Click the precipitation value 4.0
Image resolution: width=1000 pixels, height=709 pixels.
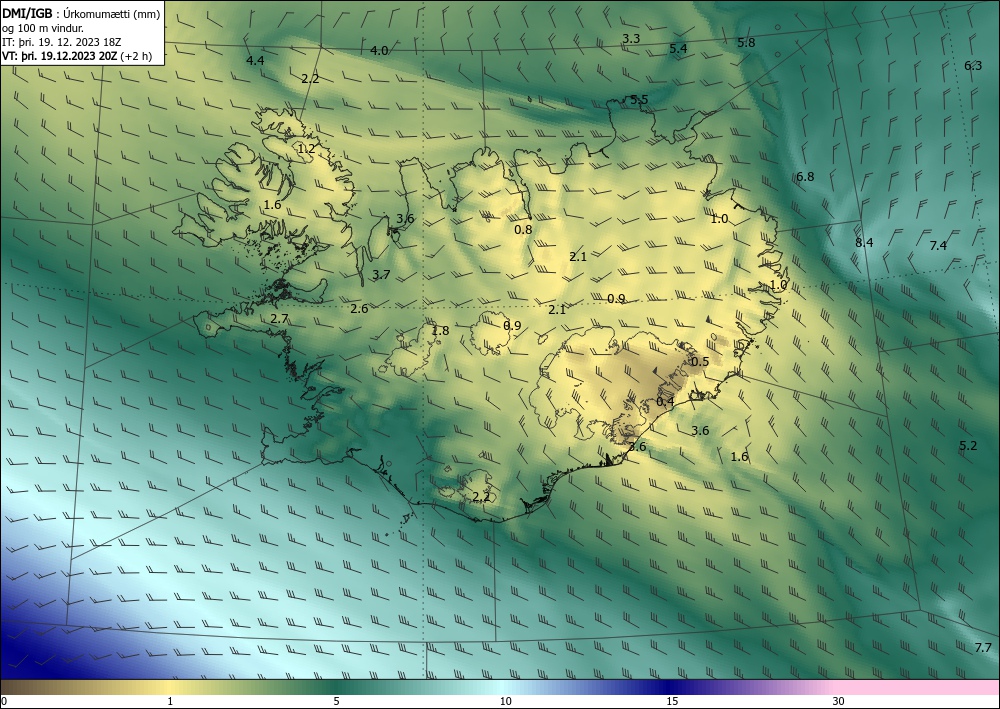point(379,50)
